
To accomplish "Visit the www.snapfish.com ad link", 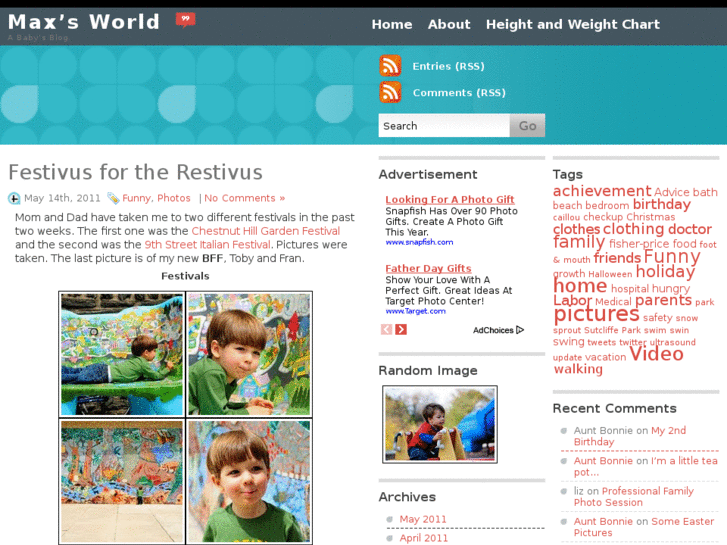I will click(419, 242).
